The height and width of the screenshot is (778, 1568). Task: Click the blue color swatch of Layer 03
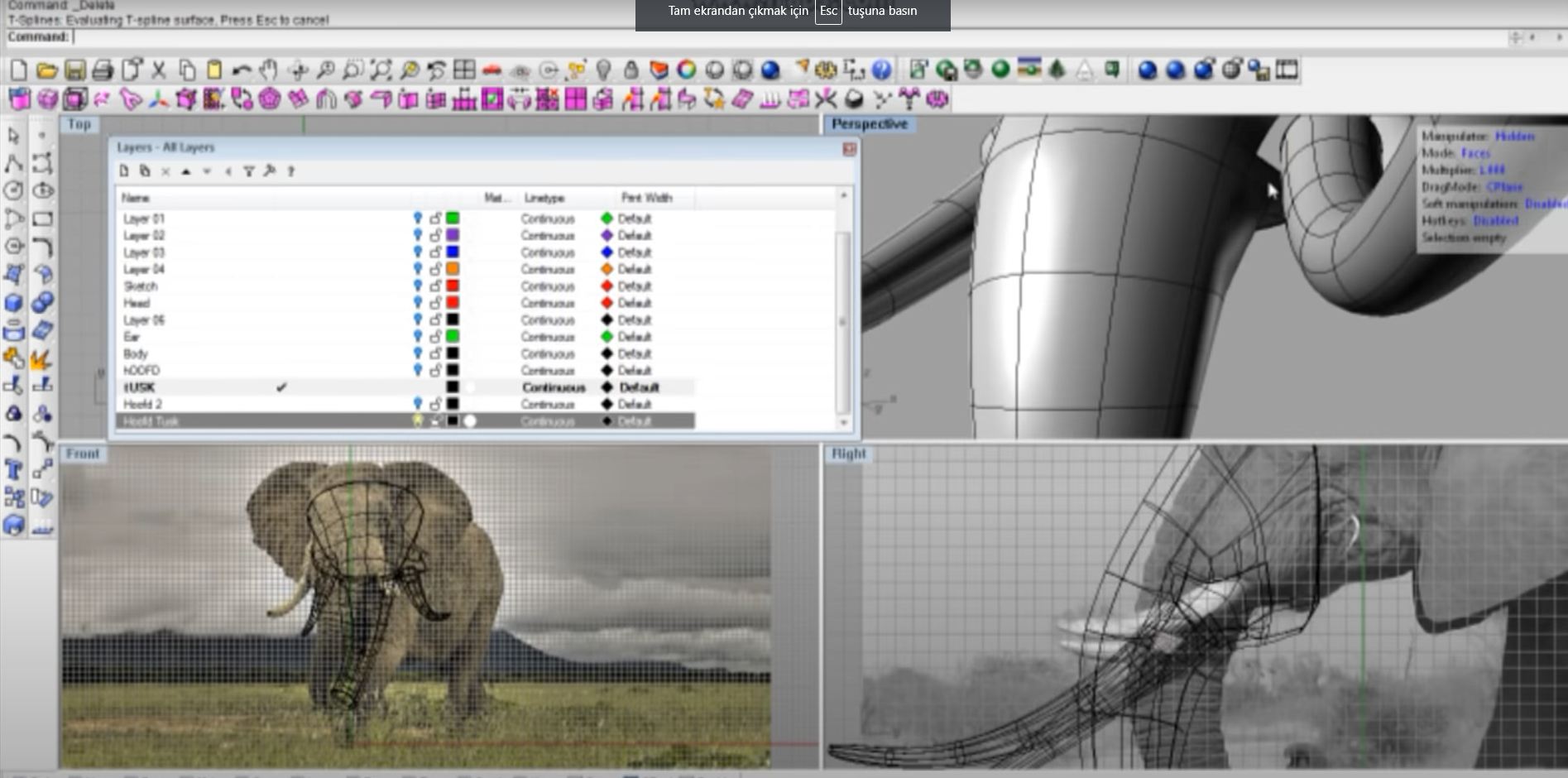pos(453,252)
